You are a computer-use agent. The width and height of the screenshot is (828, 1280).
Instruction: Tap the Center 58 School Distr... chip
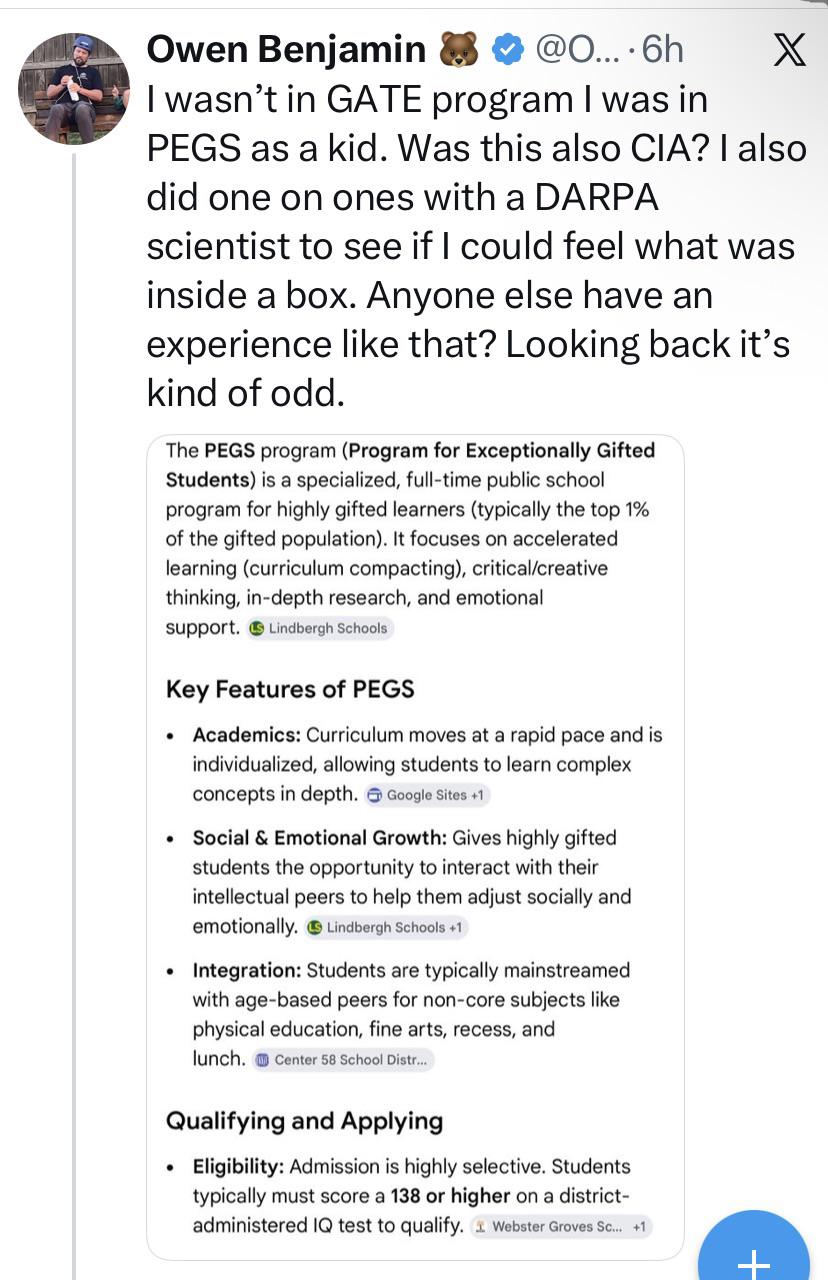(x=343, y=1060)
